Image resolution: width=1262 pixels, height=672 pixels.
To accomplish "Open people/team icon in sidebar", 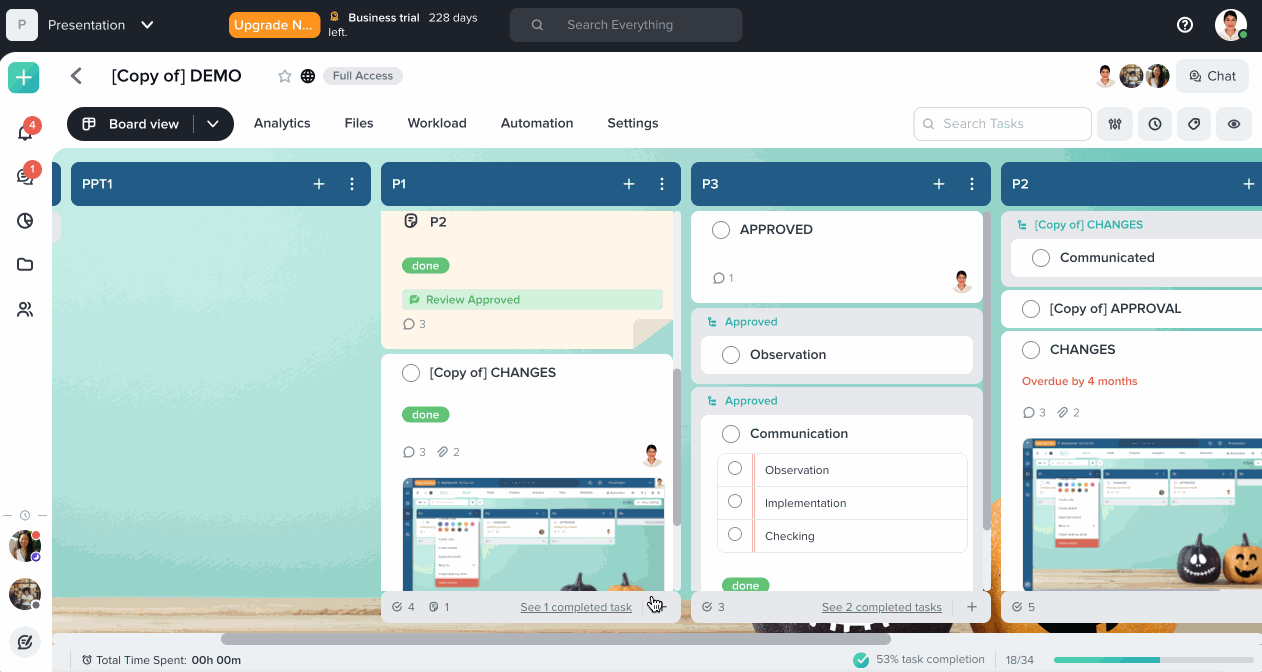I will click(25, 310).
